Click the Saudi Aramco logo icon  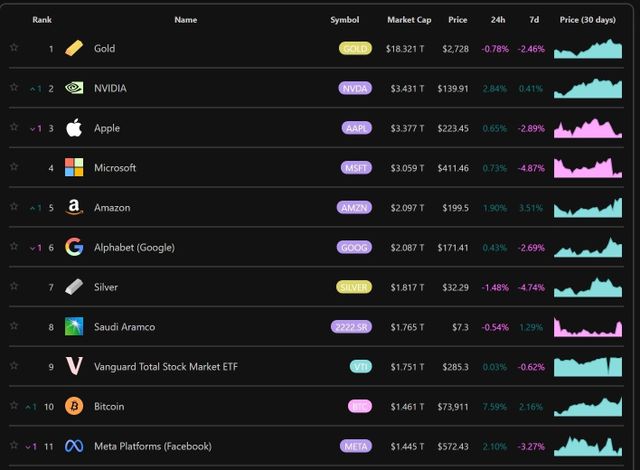[x=74, y=327]
